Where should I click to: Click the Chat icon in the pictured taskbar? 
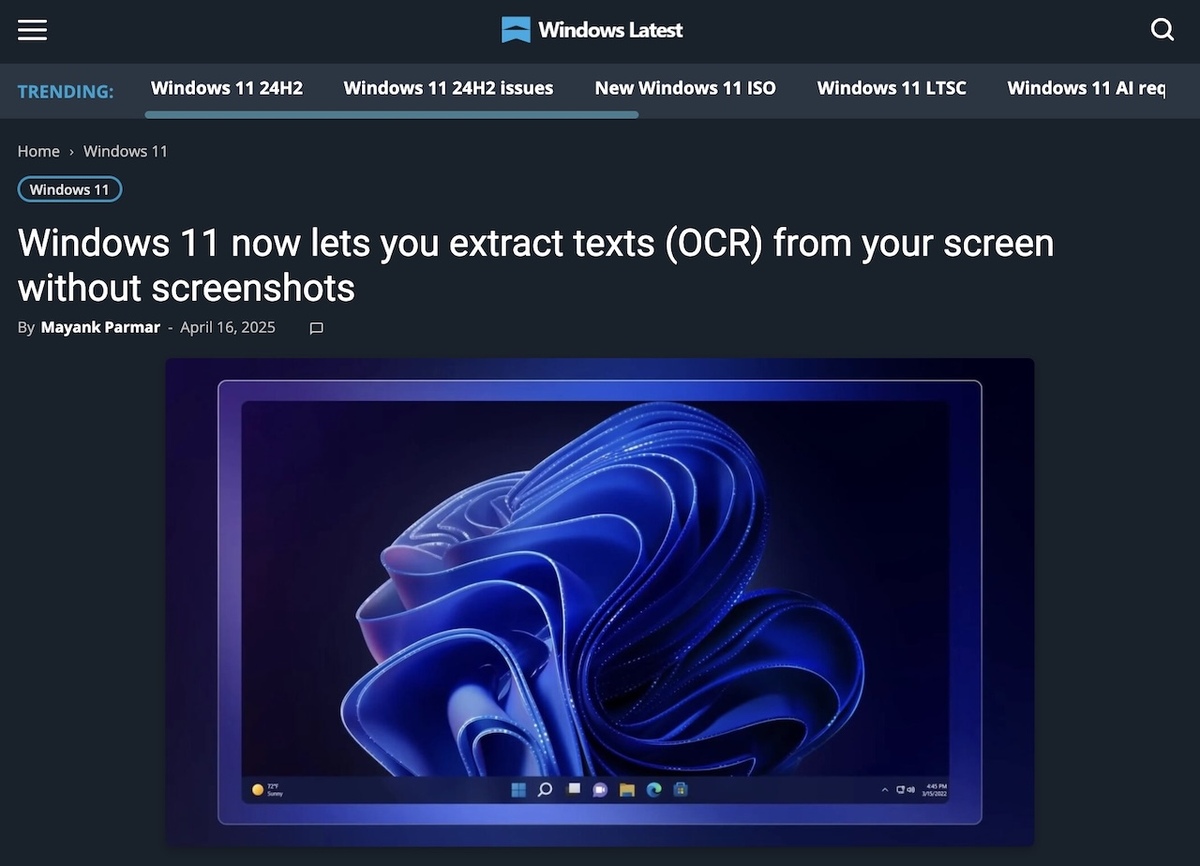[600, 790]
